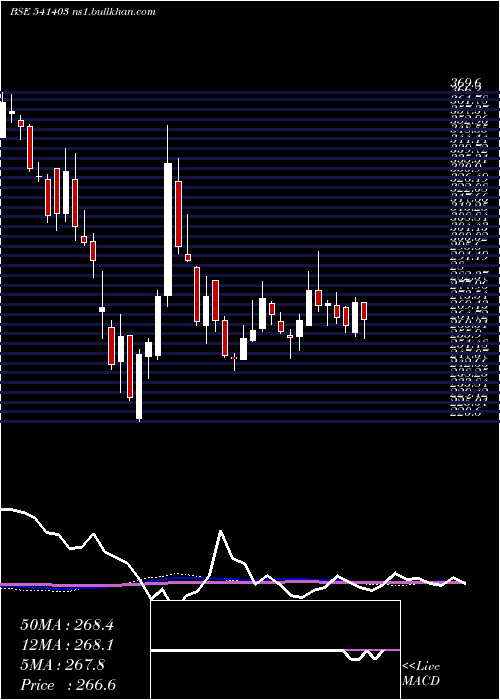500x700 pixels.
Task: Click the 'BSE 541403 ns1.bullkhan.com' header text
Action: click(83, 12)
